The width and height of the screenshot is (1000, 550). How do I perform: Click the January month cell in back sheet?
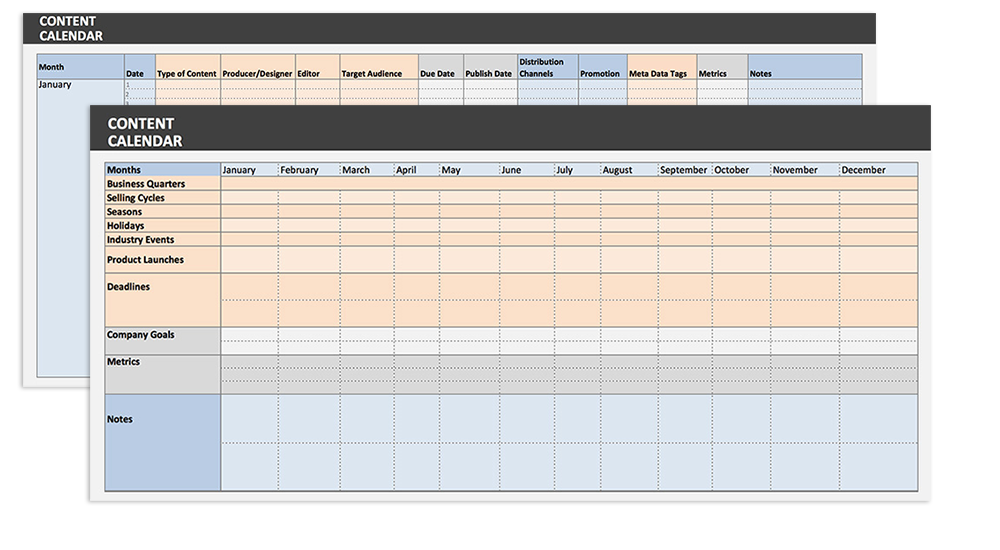55,84
